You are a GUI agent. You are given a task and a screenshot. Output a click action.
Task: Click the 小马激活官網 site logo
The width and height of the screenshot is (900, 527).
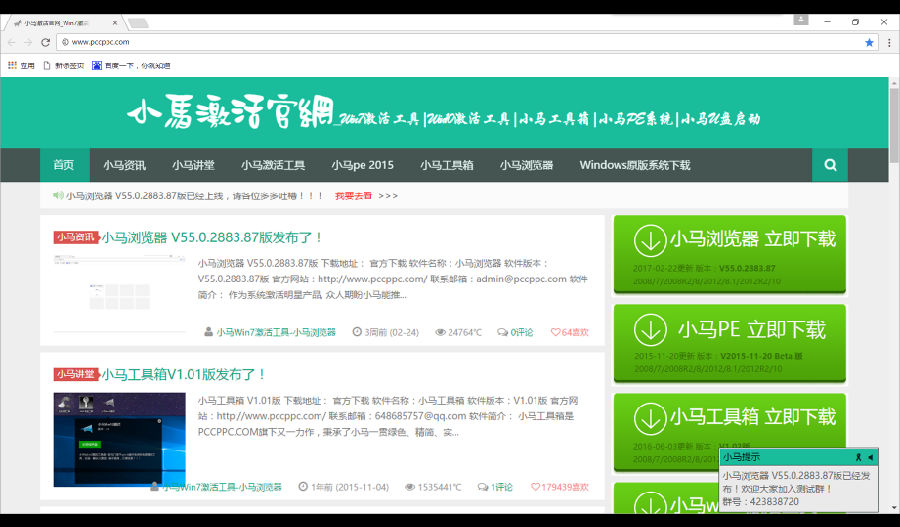pos(230,111)
